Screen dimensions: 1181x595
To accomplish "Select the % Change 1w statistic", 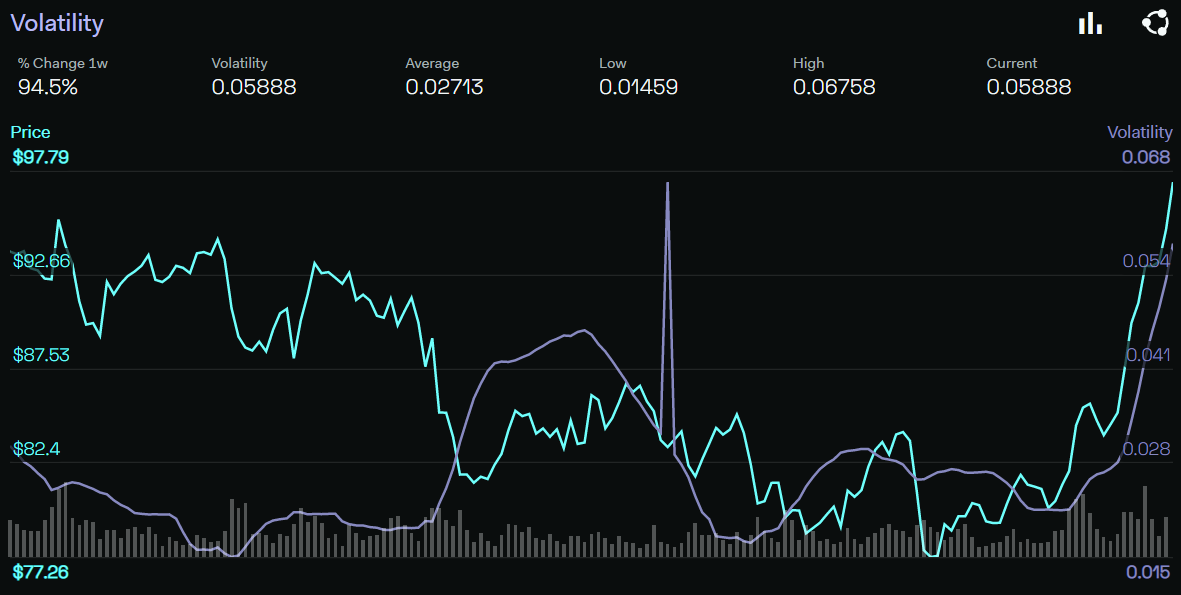I will point(63,62).
